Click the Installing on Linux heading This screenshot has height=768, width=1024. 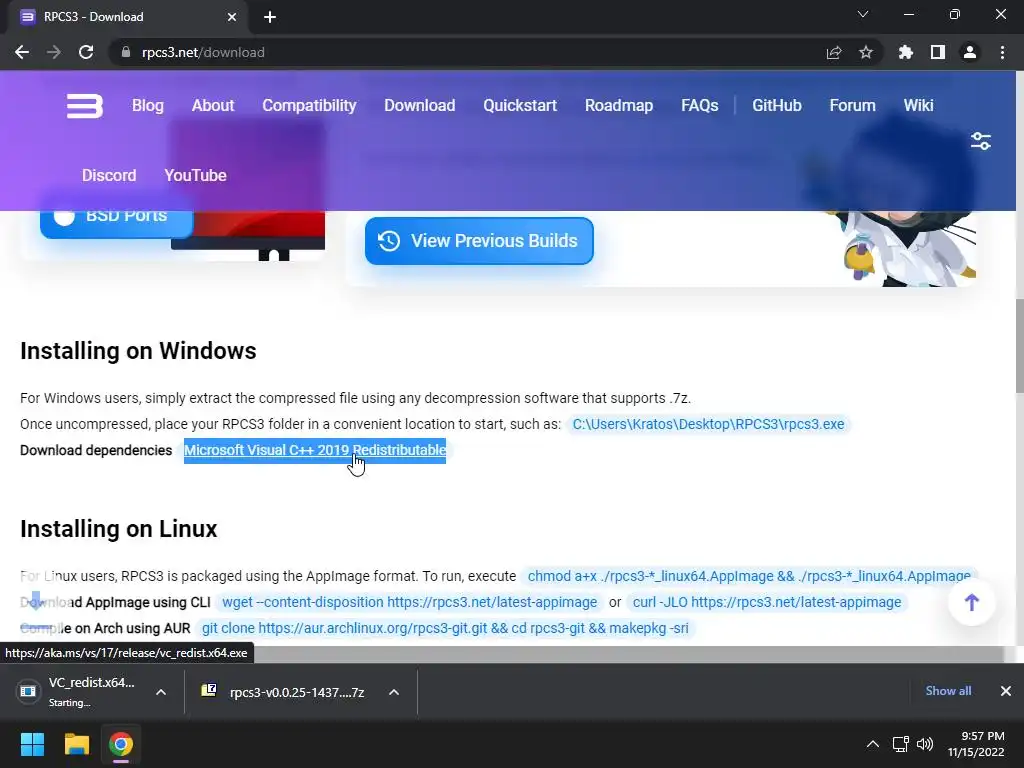point(119,529)
